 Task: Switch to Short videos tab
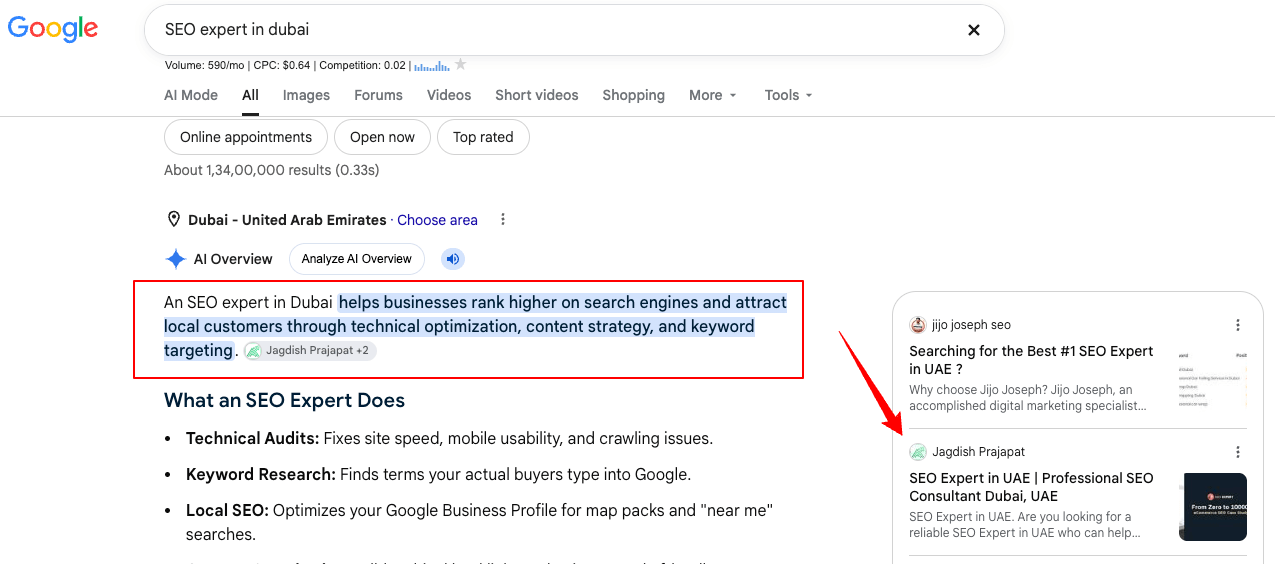pyautogui.click(x=537, y=95)
